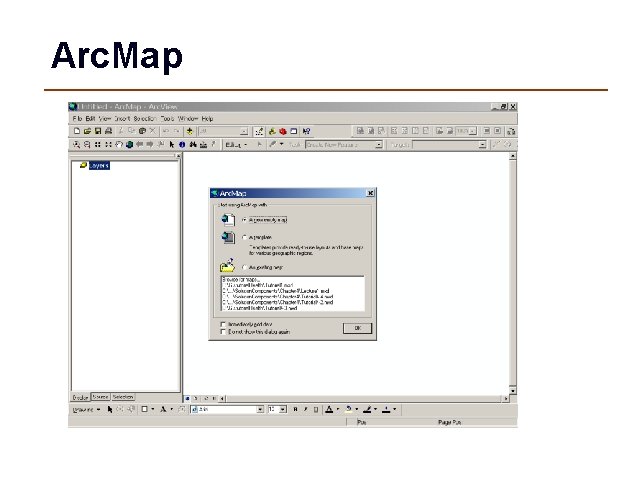Choose 'A new empty map' radio option
The height and width of the screenshot is (480, 640).
(x=244, y=220)
